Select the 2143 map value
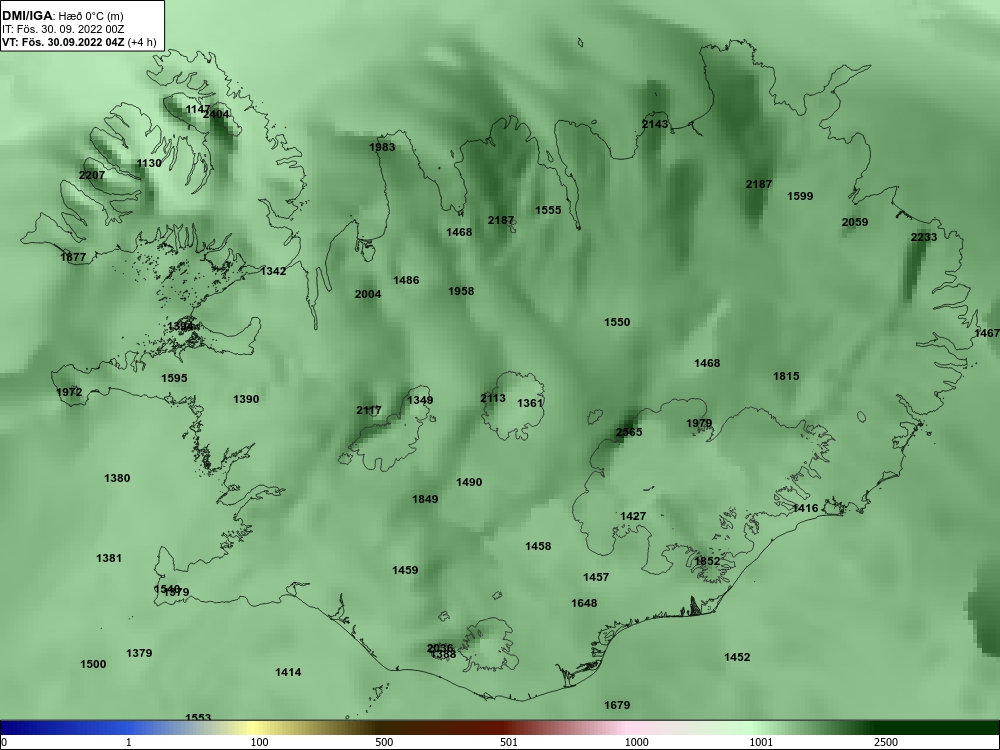 655,124
